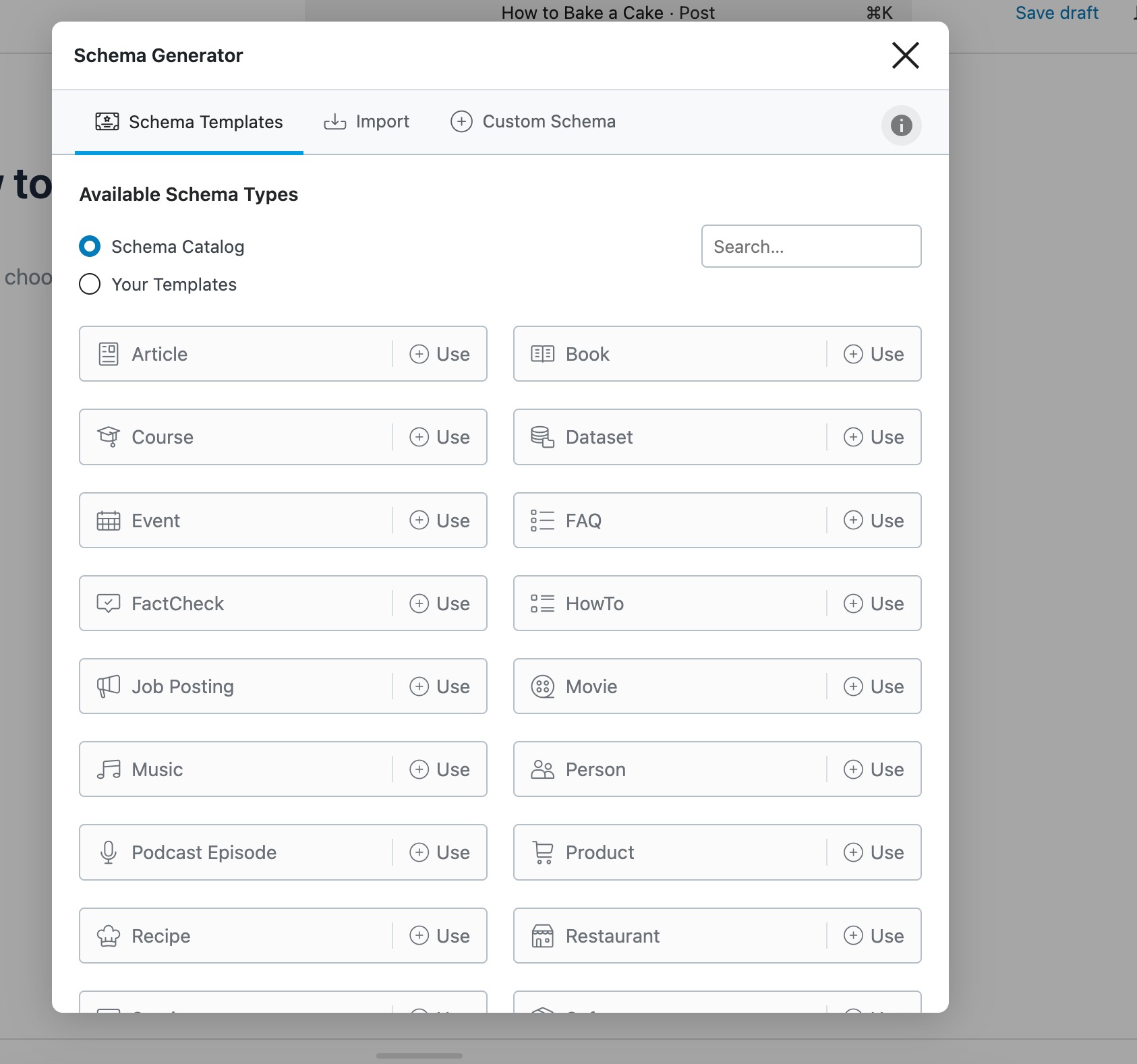Use the FAQ schema template
This screenshot has height=1064, width=1137.
coord(874,521)
